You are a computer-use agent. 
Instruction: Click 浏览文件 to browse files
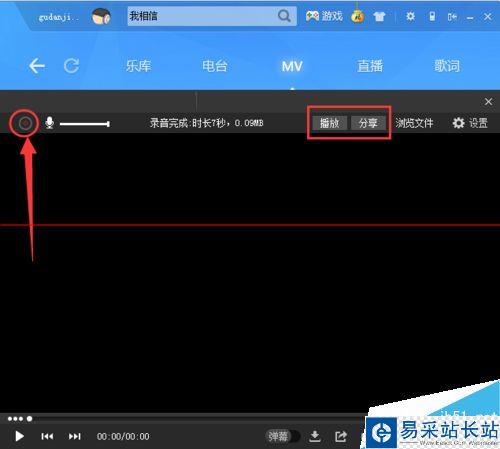coord(414,123)
